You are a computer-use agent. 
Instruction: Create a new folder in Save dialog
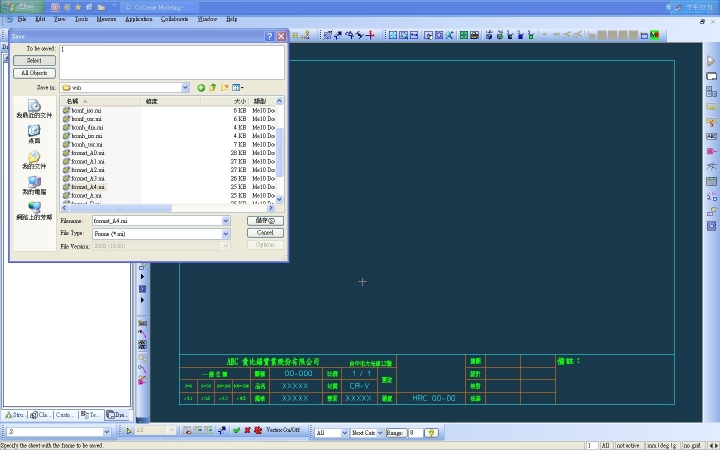[225, 88]
